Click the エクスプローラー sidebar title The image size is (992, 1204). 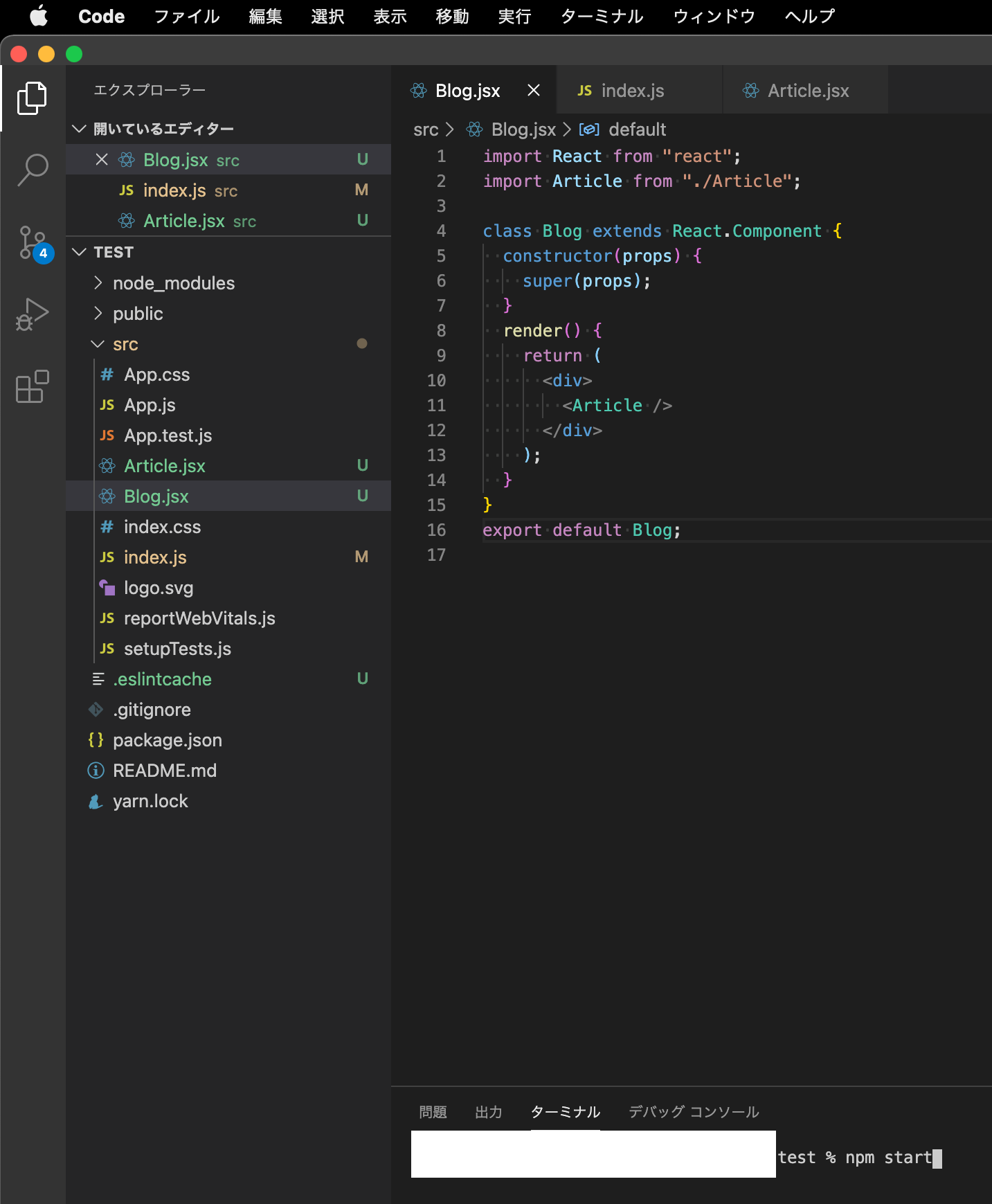[x=150, y=90]
